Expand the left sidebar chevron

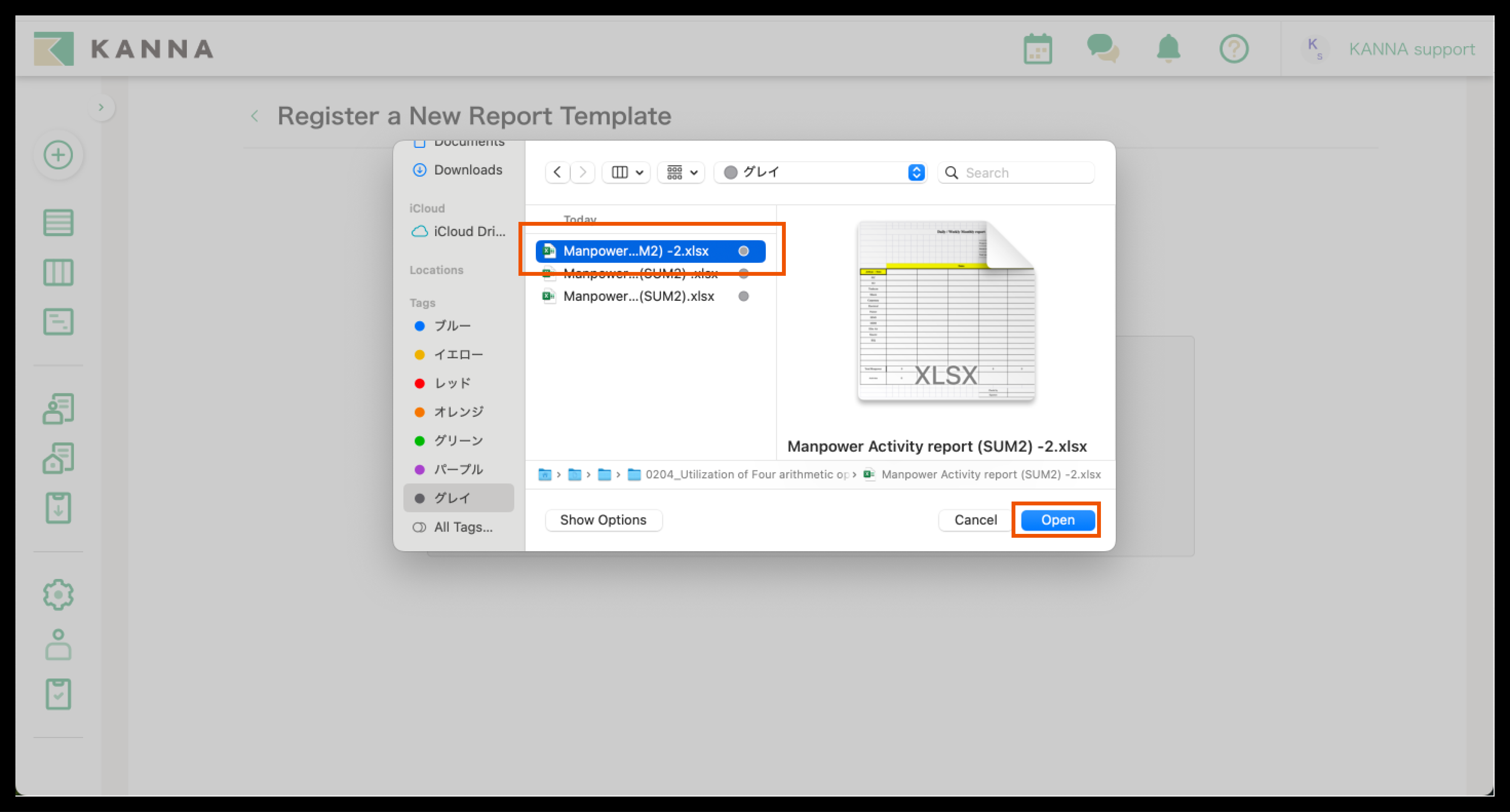(x=101, y=107)
